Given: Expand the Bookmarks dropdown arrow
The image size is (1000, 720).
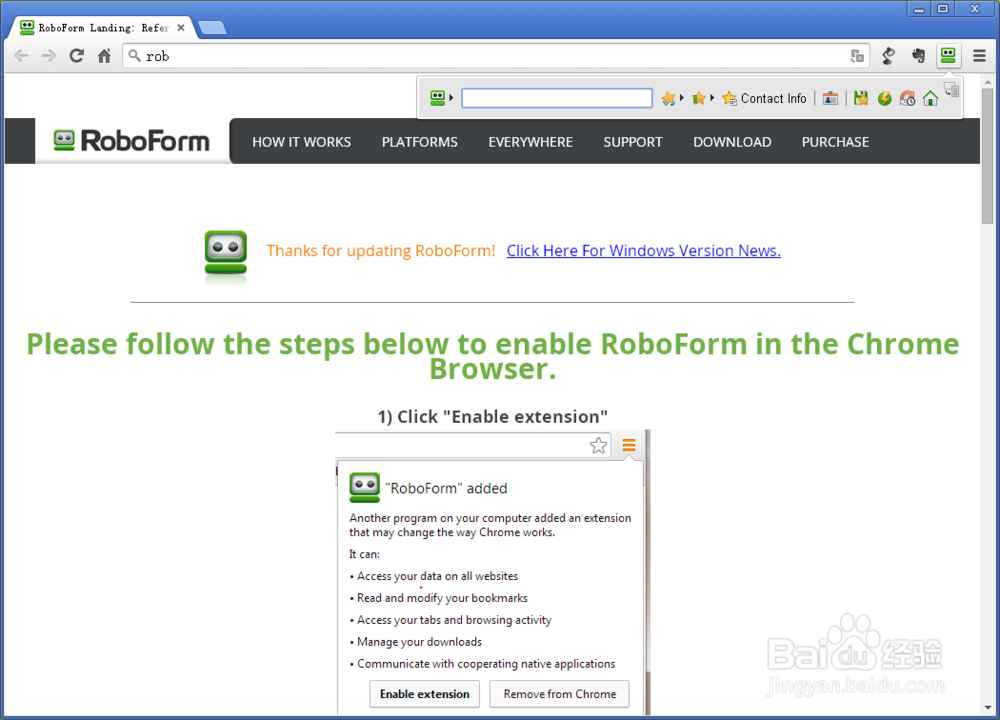Looking at the screenshot, I should click(x=712, y=98).
